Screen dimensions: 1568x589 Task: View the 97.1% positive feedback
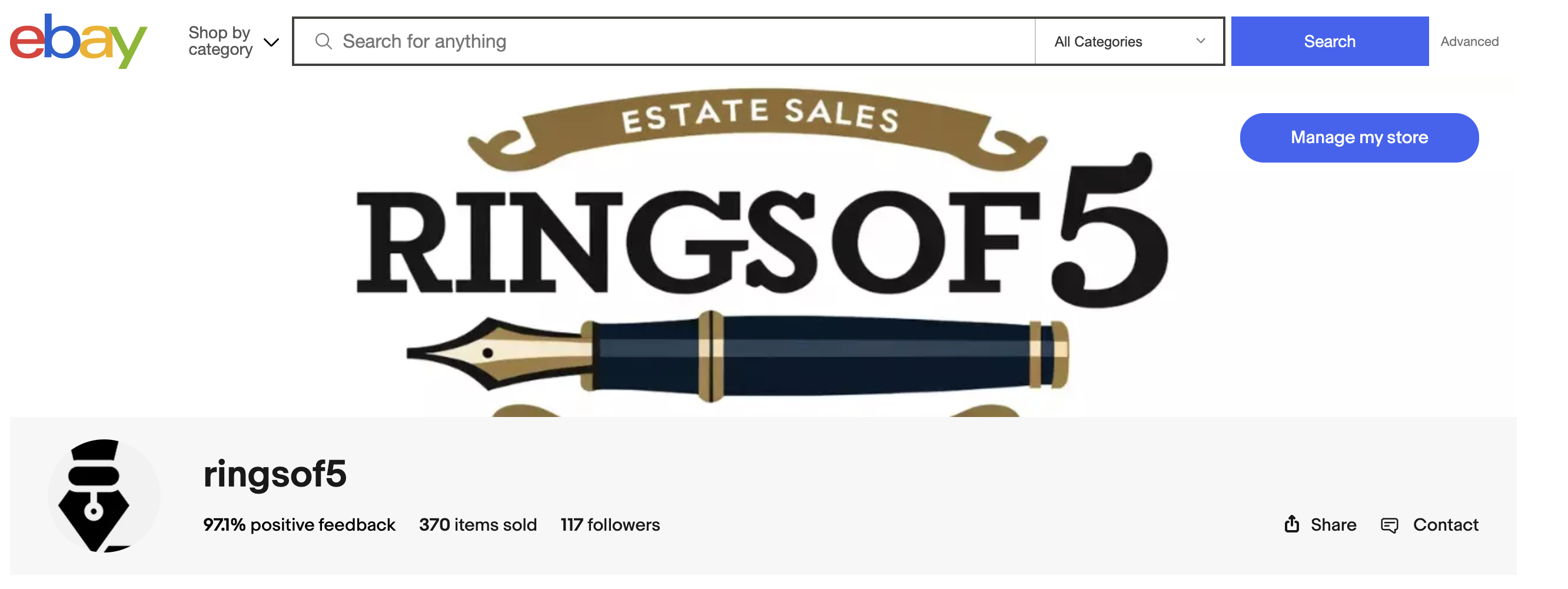(299, 524)
